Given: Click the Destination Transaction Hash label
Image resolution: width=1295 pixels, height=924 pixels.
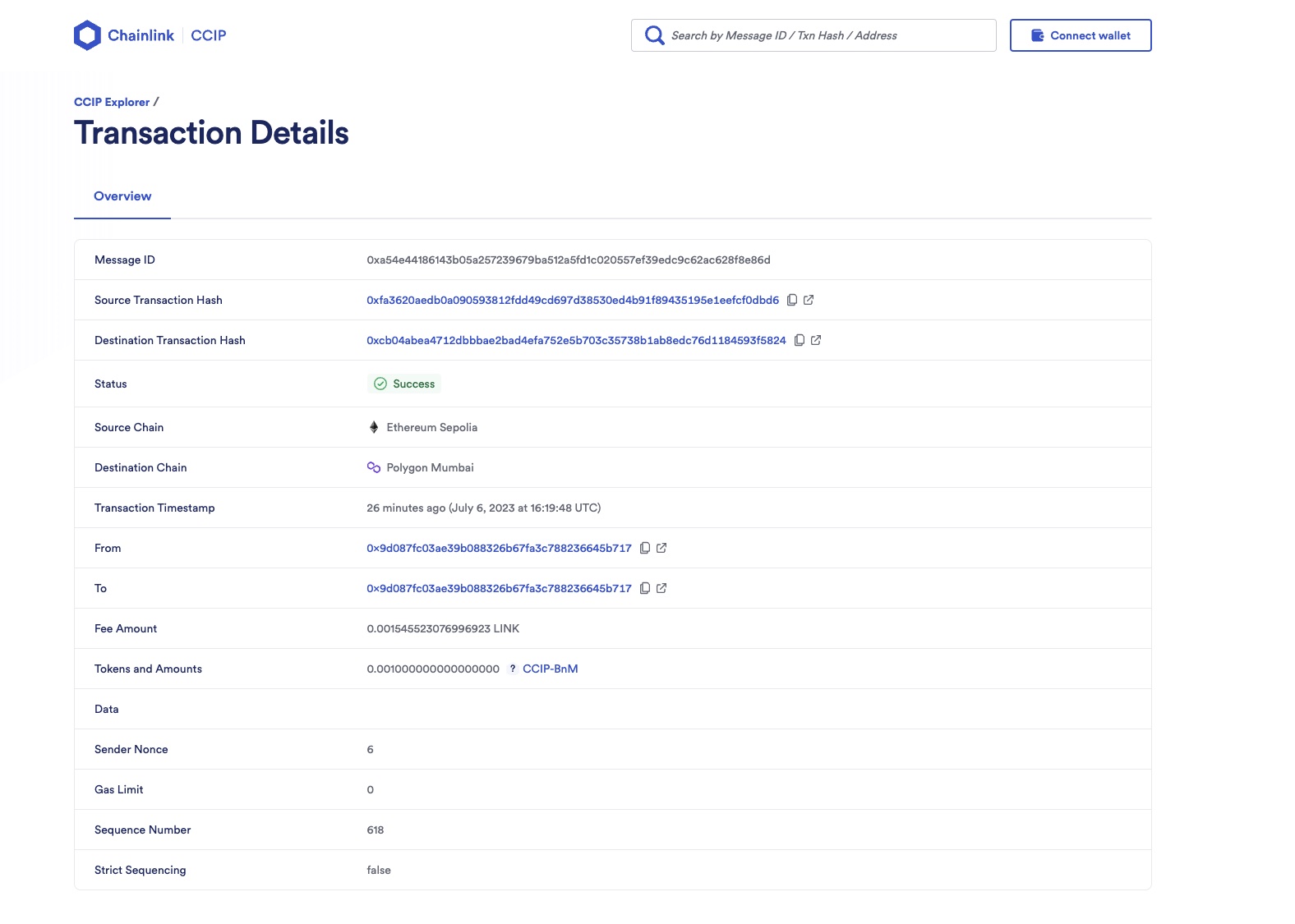Looking at the screenshot, I should click(170, 340).
